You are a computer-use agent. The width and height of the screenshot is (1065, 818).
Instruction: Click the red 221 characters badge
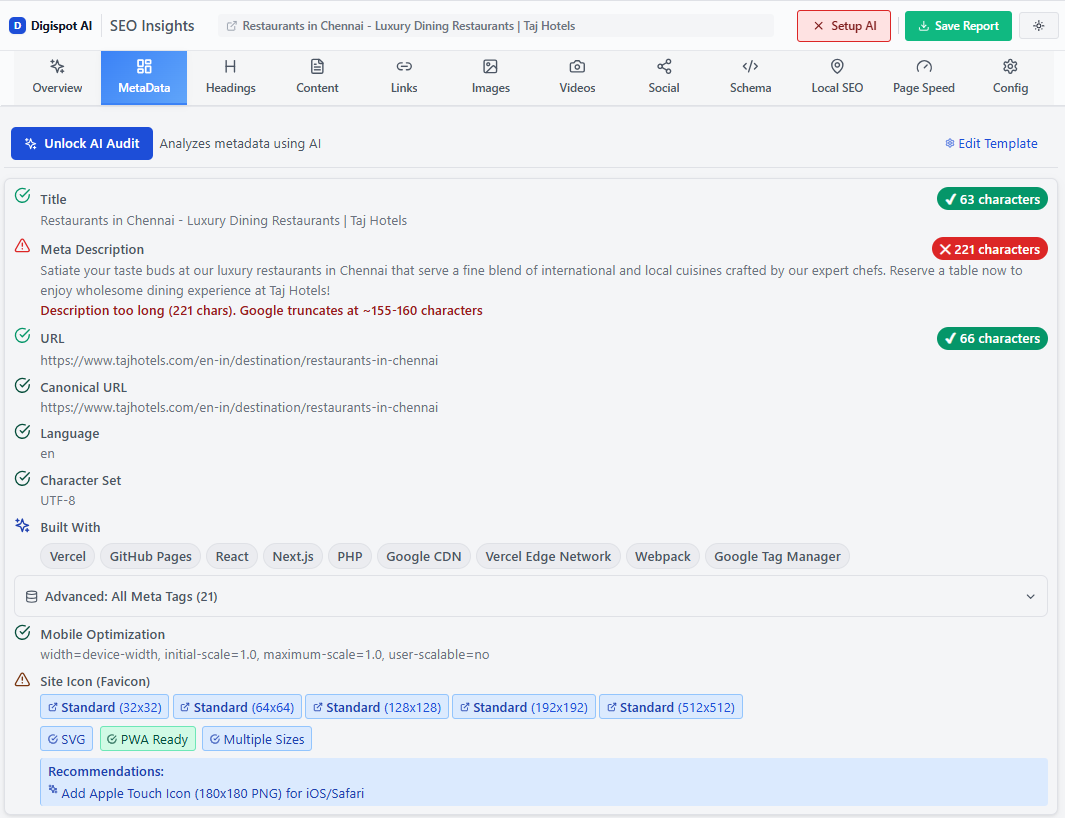(989, 248)
